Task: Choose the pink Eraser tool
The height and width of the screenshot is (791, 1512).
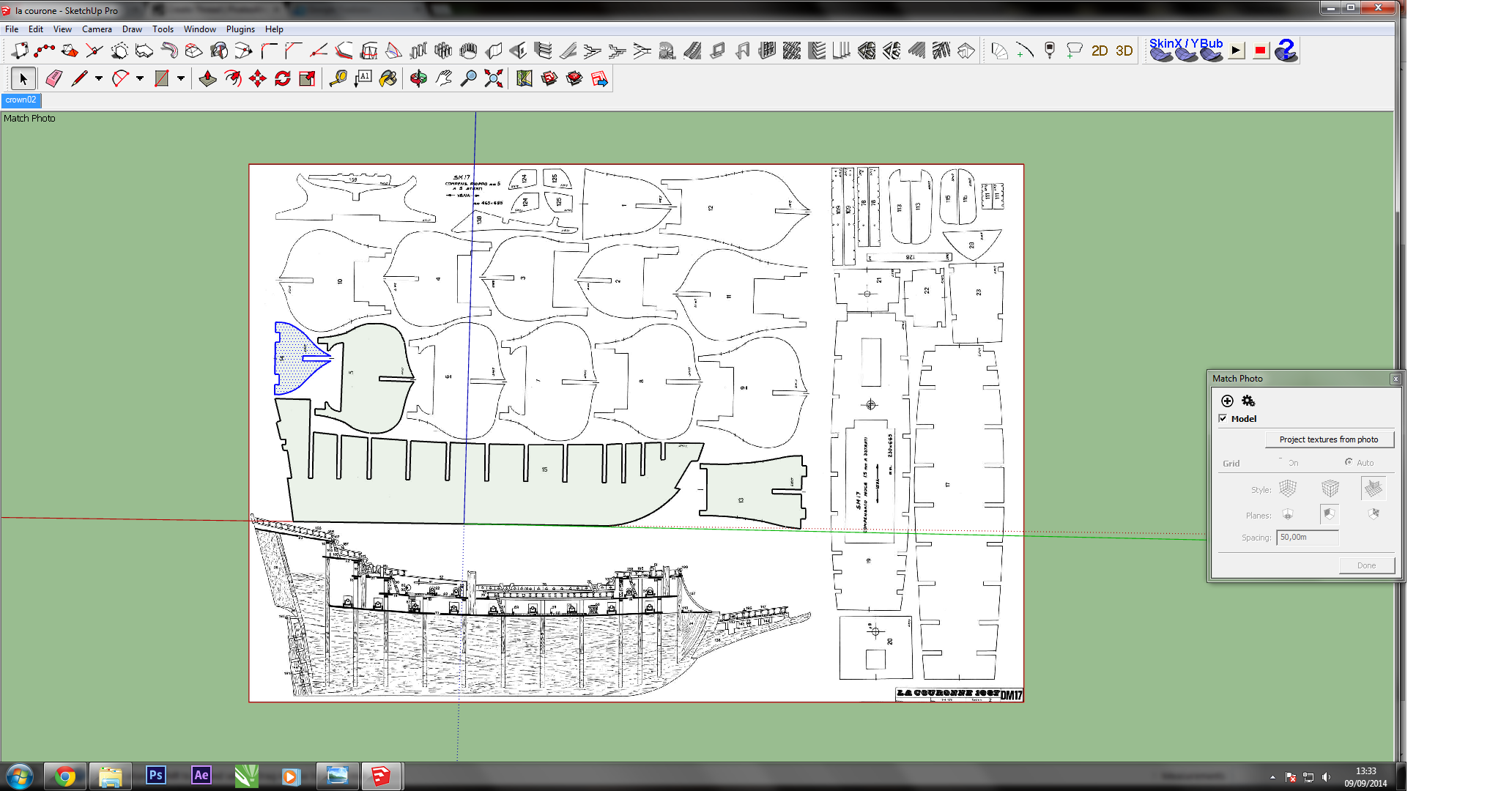Action: pyautogui.click(x=53, y=78)
